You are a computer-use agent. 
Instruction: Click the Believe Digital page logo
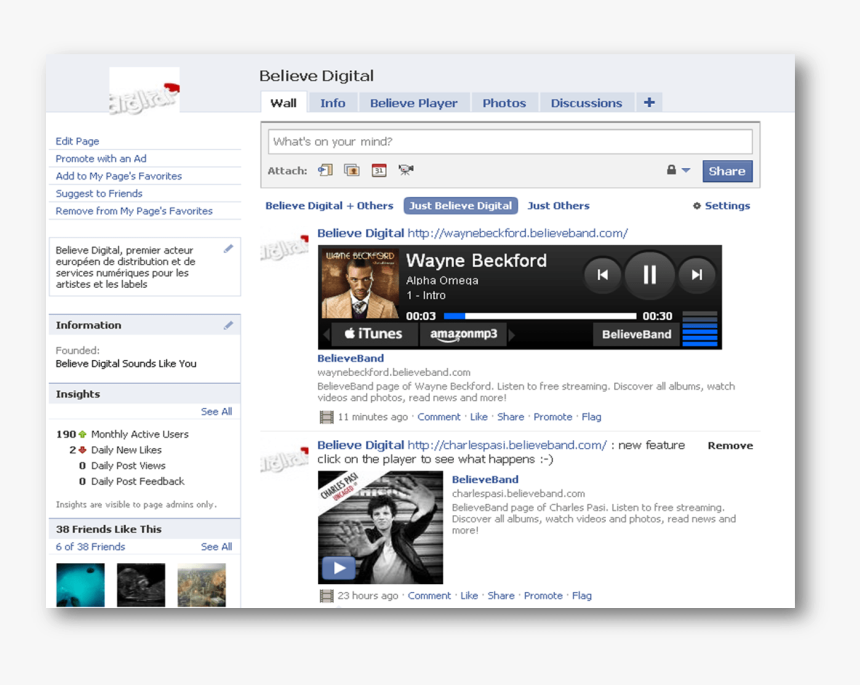[144, 90]
